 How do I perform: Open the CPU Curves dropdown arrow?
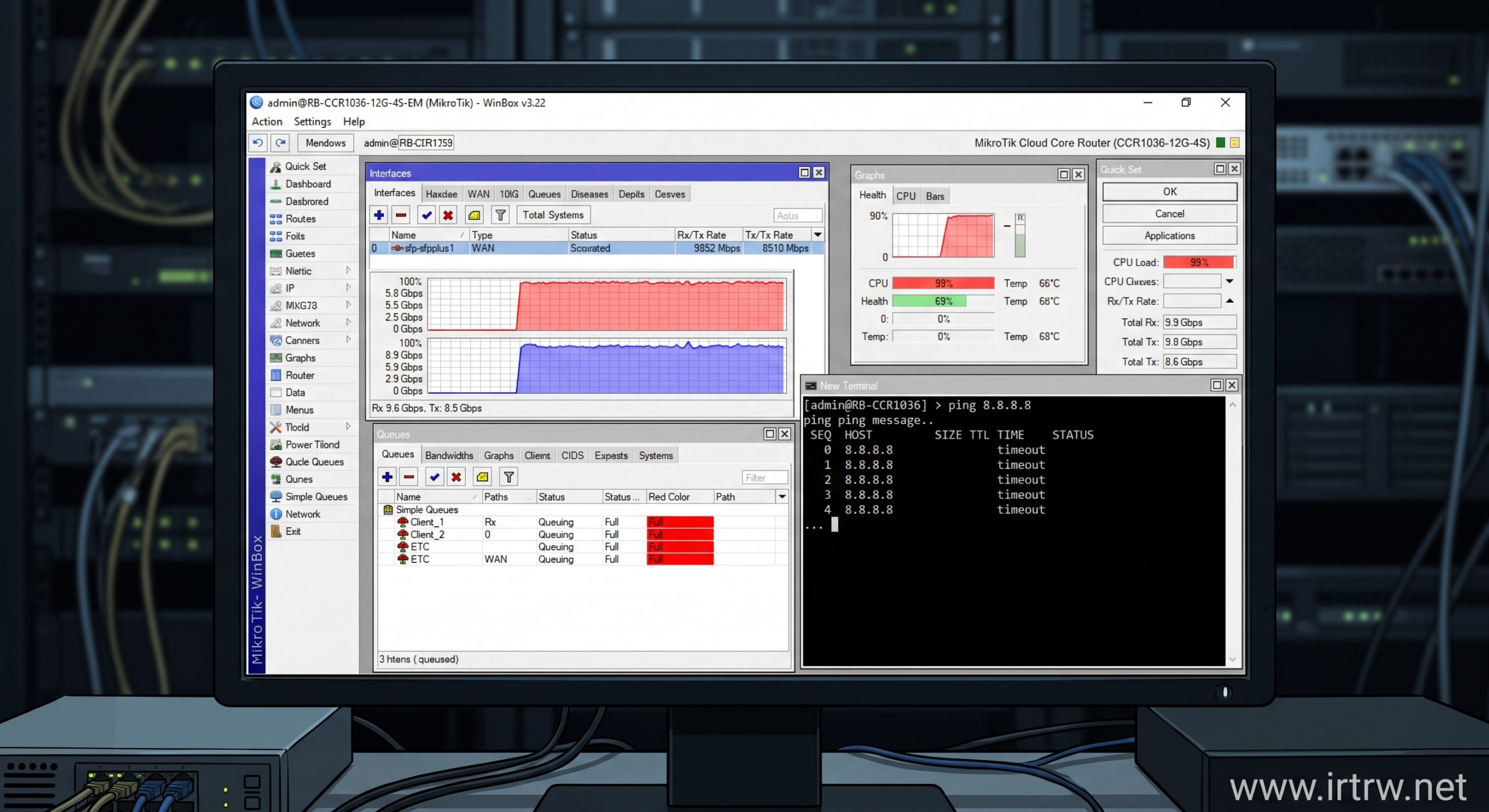click(1230, 282)
